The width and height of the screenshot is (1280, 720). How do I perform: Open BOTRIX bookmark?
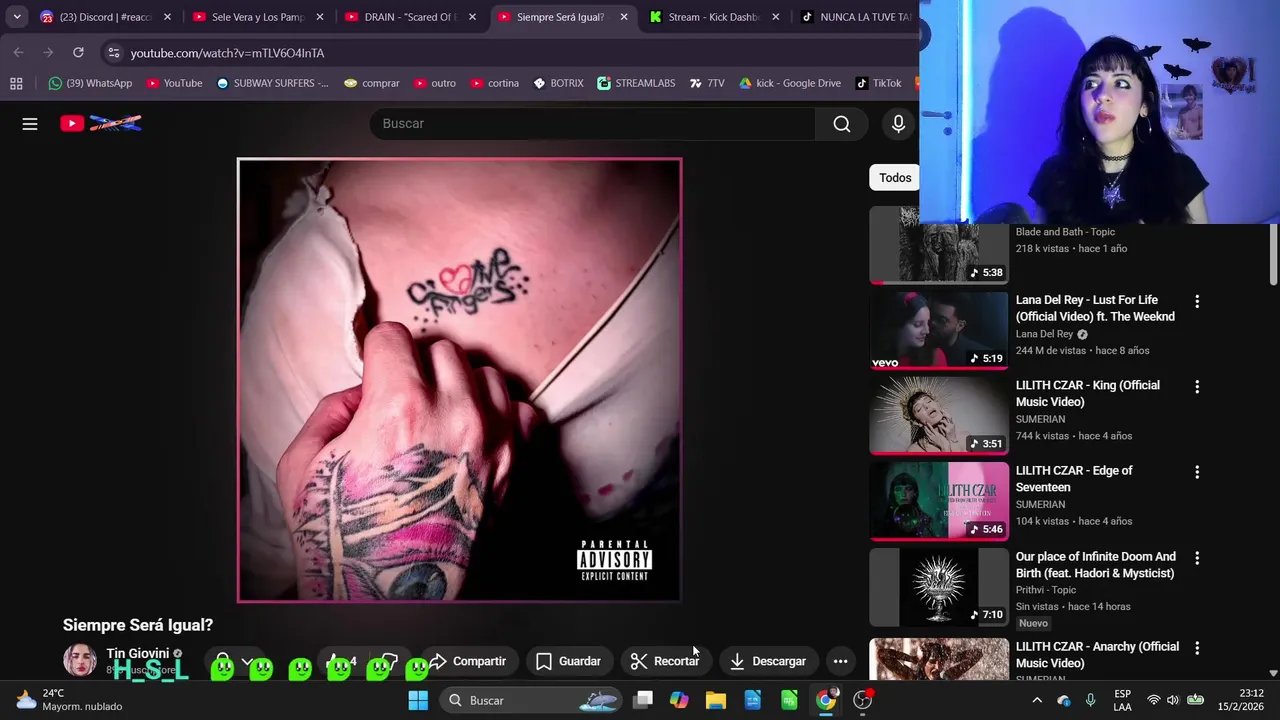coord(559,83)
